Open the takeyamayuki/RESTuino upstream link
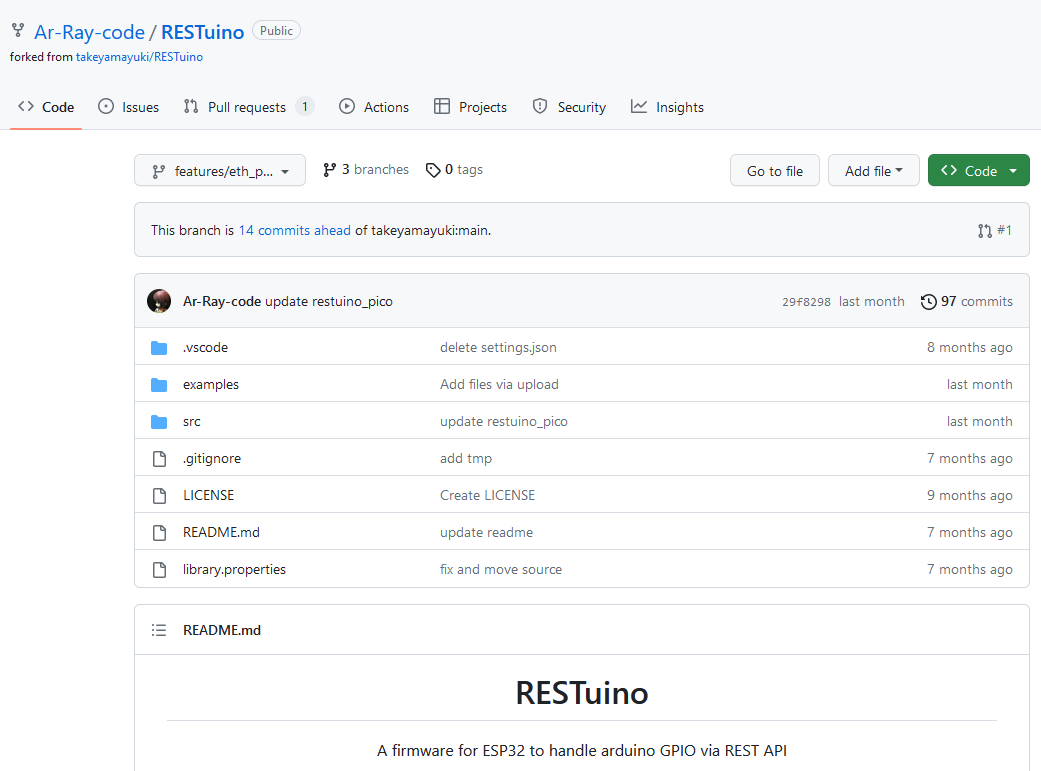Viewport: 1041px width, 771px height. (139, 57)
